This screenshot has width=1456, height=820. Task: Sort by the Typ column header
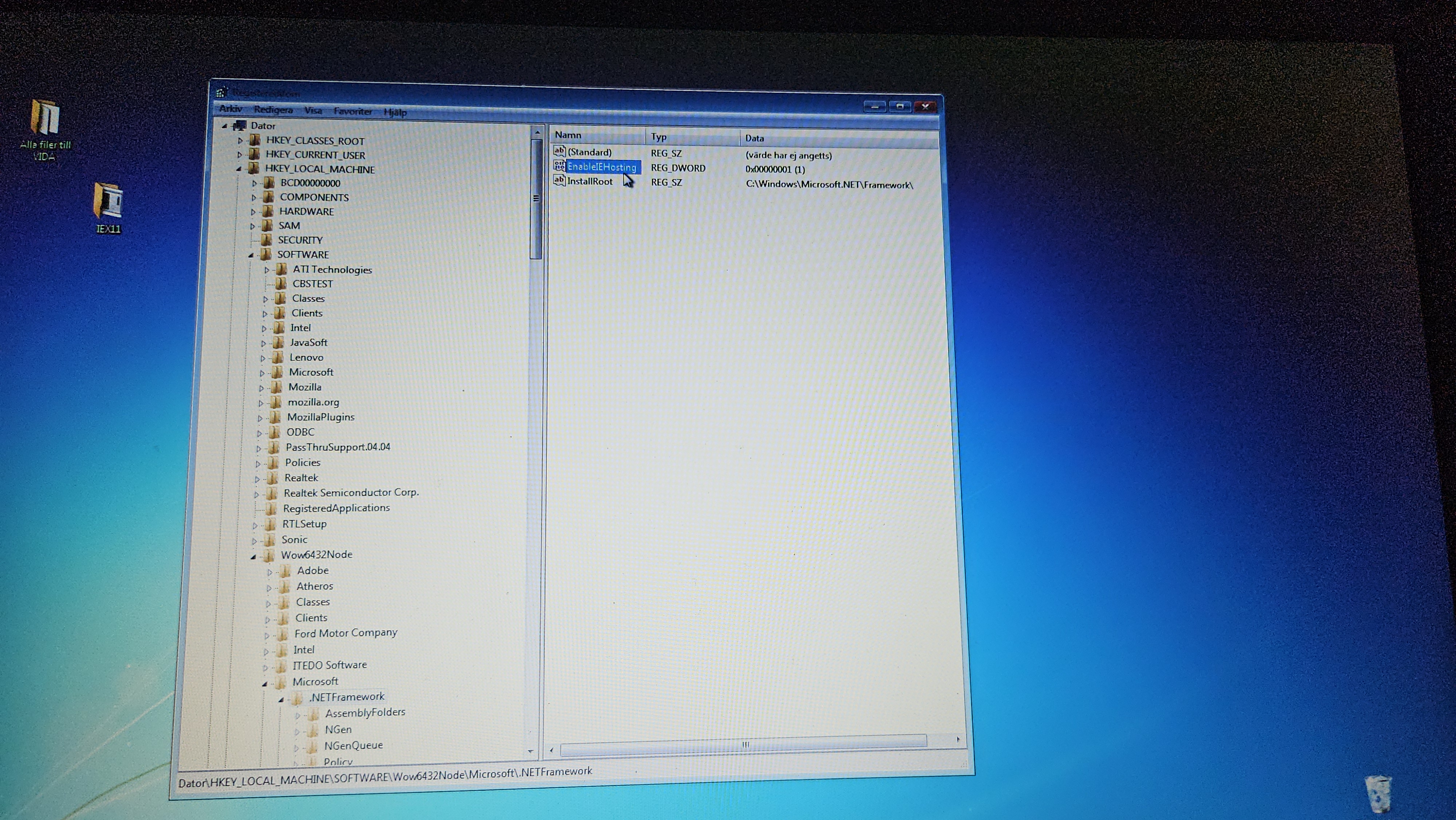692,137
